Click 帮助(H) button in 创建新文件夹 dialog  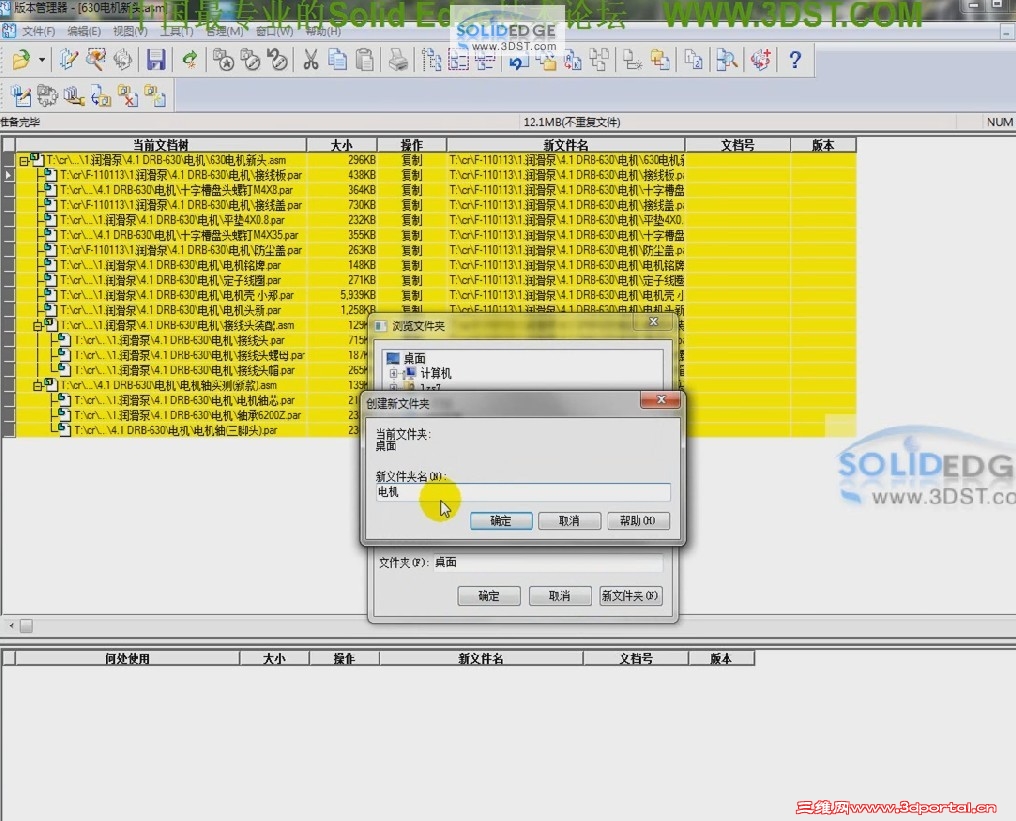click(638, 521)
